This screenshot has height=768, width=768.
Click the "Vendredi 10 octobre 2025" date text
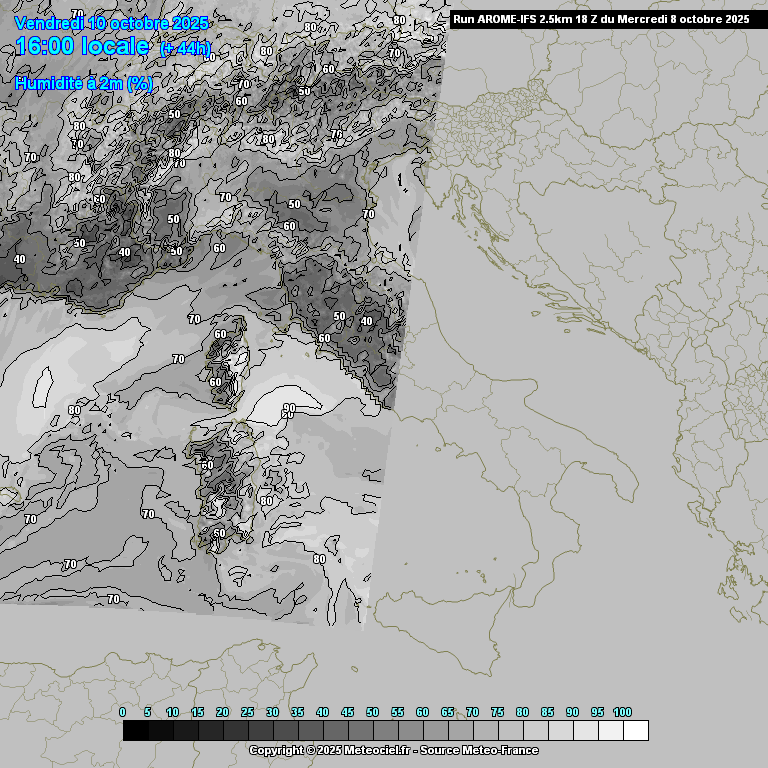click(111, 22)
